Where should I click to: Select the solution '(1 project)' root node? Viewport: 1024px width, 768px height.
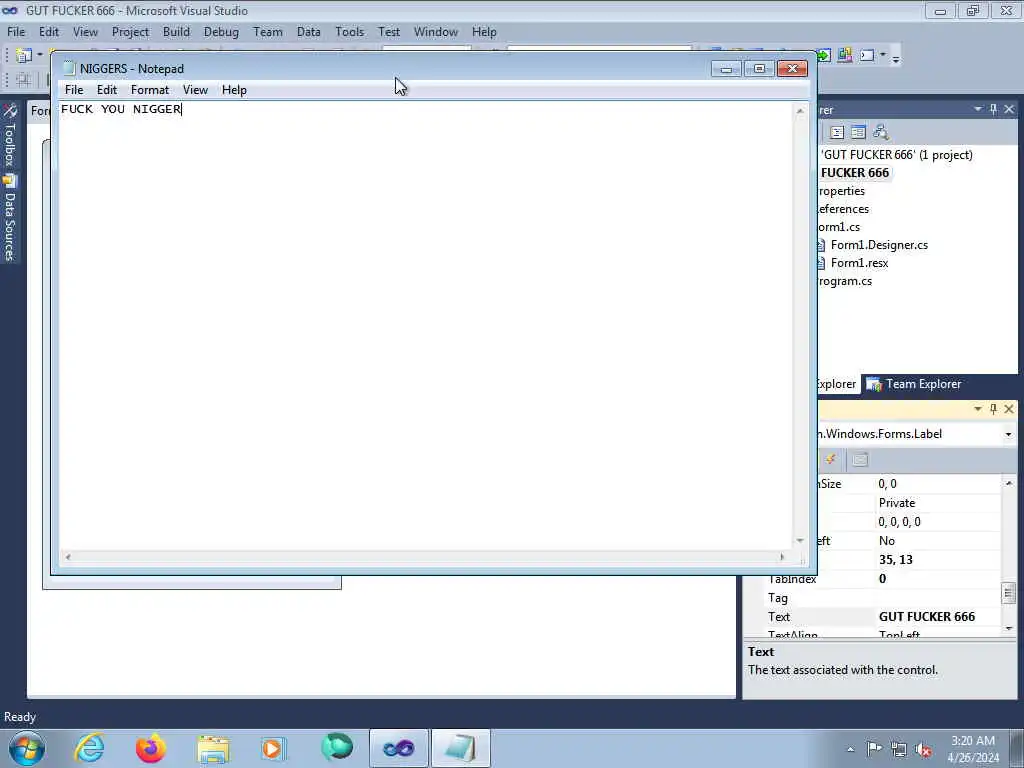coord(896,155)
